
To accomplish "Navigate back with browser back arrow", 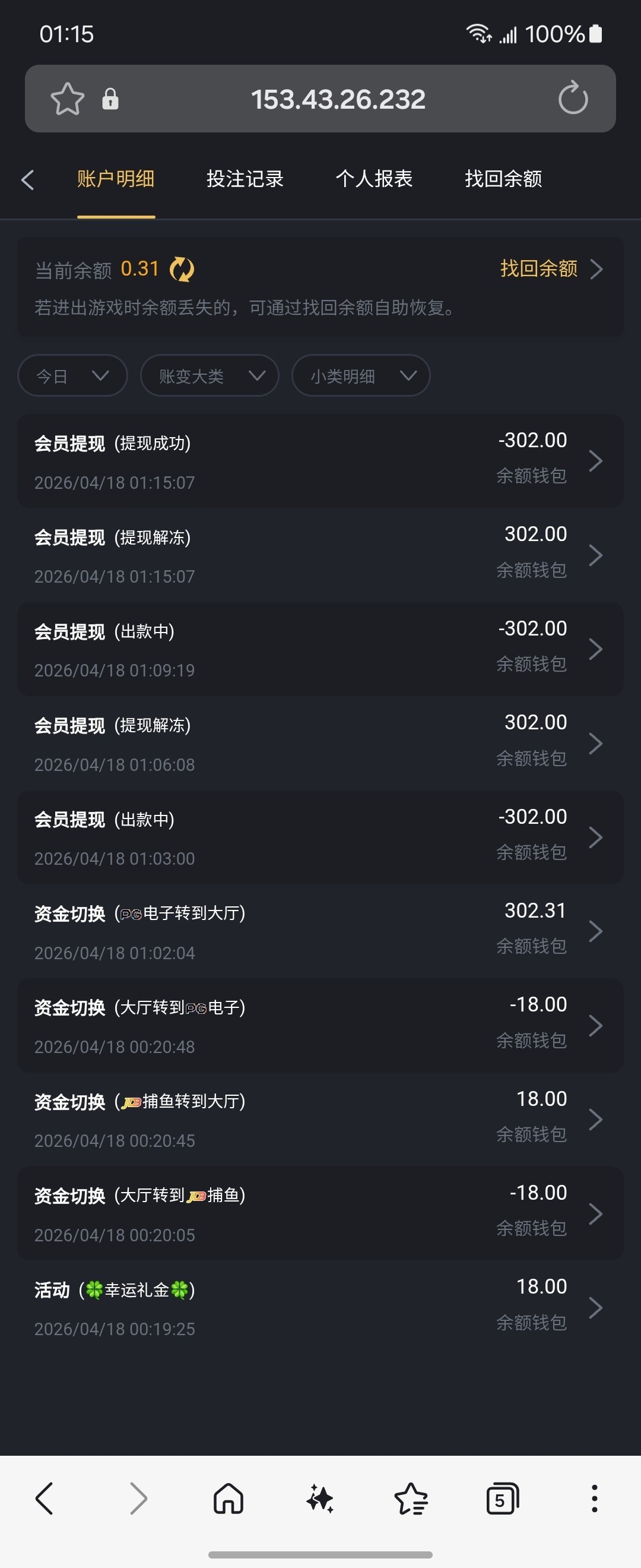I will tap(45, 1498).
